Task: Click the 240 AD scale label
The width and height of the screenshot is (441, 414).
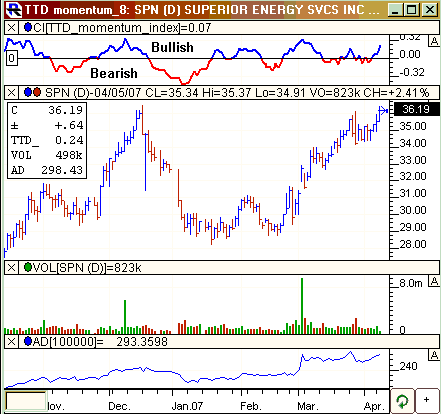Action: [408, 366]
